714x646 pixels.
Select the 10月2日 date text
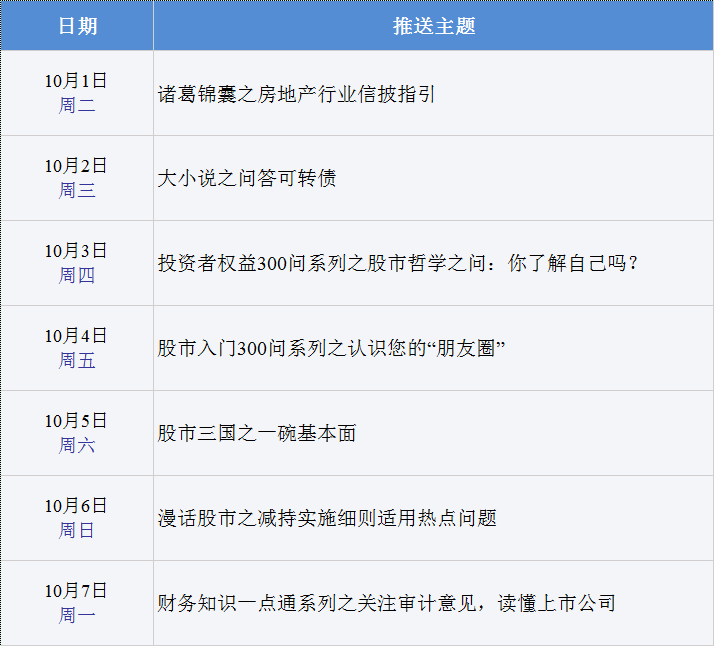tap(76, 165)
